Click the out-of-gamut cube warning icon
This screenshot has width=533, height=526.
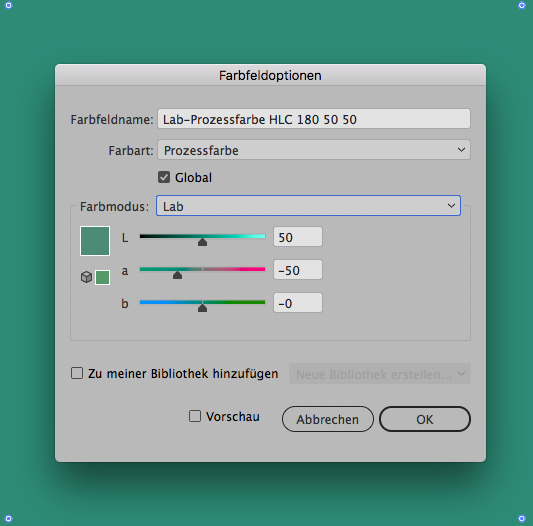click(86, 277)
